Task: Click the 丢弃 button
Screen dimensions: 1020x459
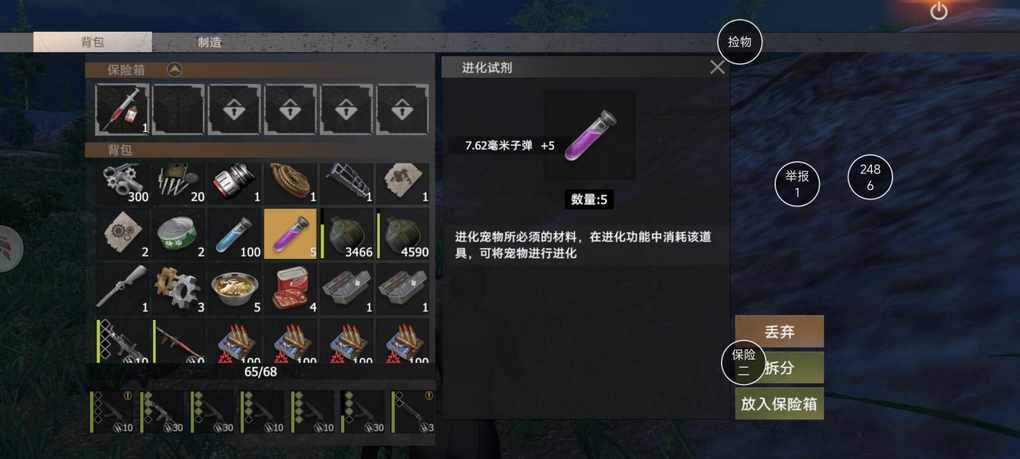Action: click(x=779, y=332)
